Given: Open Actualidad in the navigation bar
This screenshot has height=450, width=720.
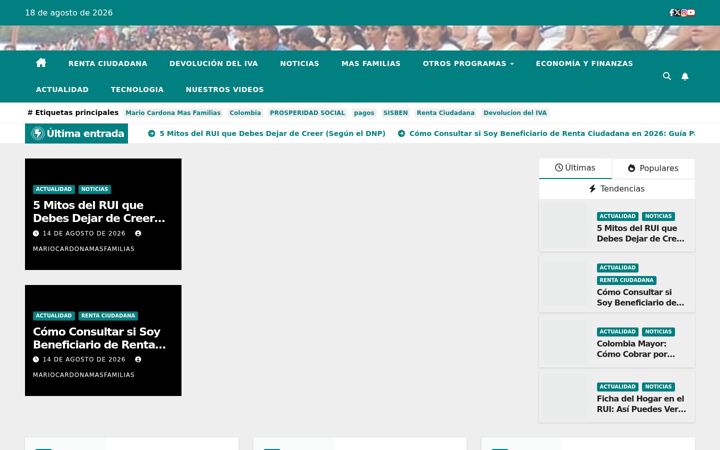Looking at the screenshot, I should coord(62,90).
